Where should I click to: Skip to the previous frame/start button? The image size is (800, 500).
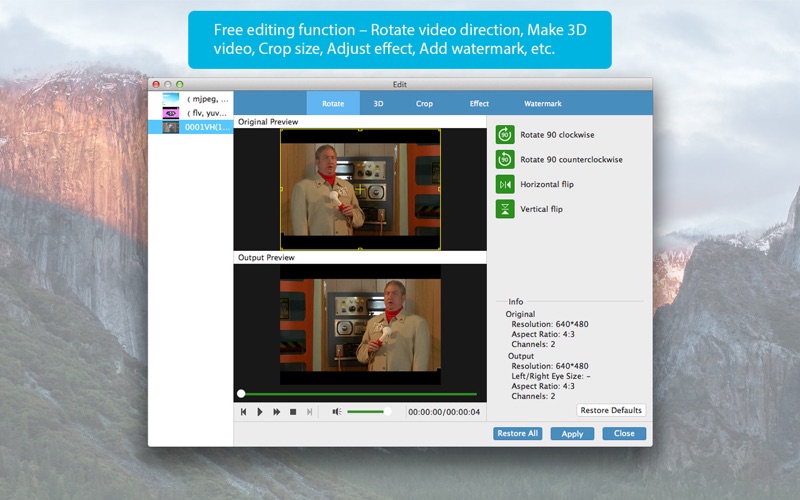click(x=243, y=412)
